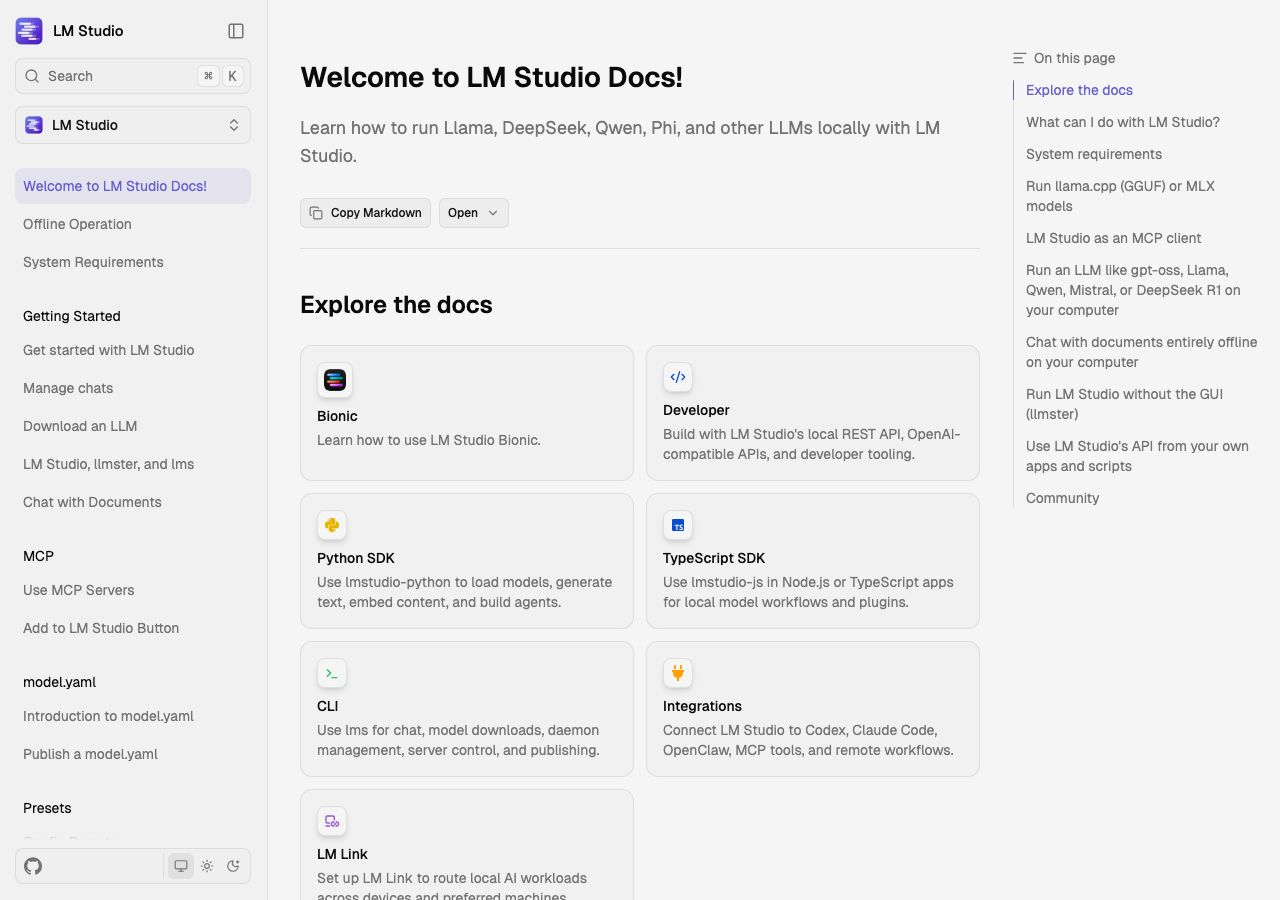Viewport: 1280px width, 900px height.
Task: Jump to Explore the docs section
Action: pyautogui.click(x=1079, y=90)
